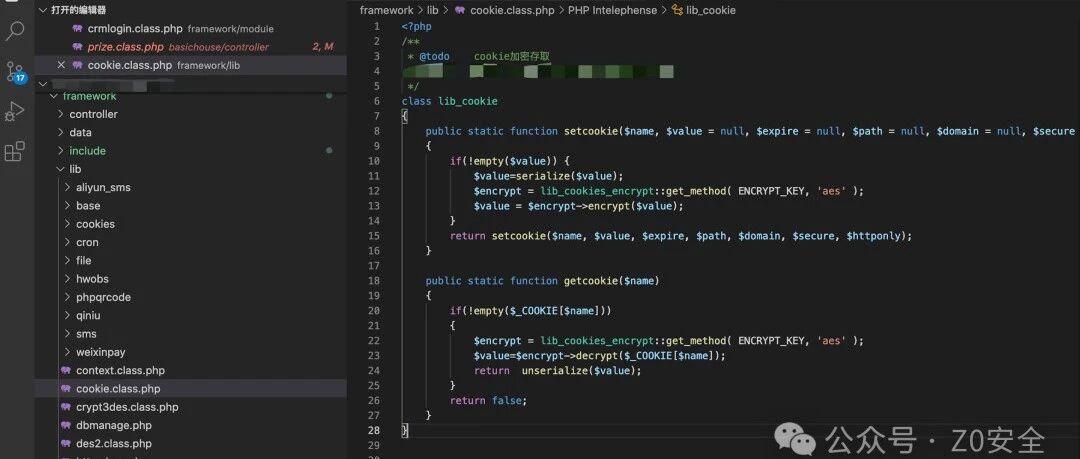Select PHP Intelephense breadcrumb segment

pyautogui.click(x=612, y=10)
